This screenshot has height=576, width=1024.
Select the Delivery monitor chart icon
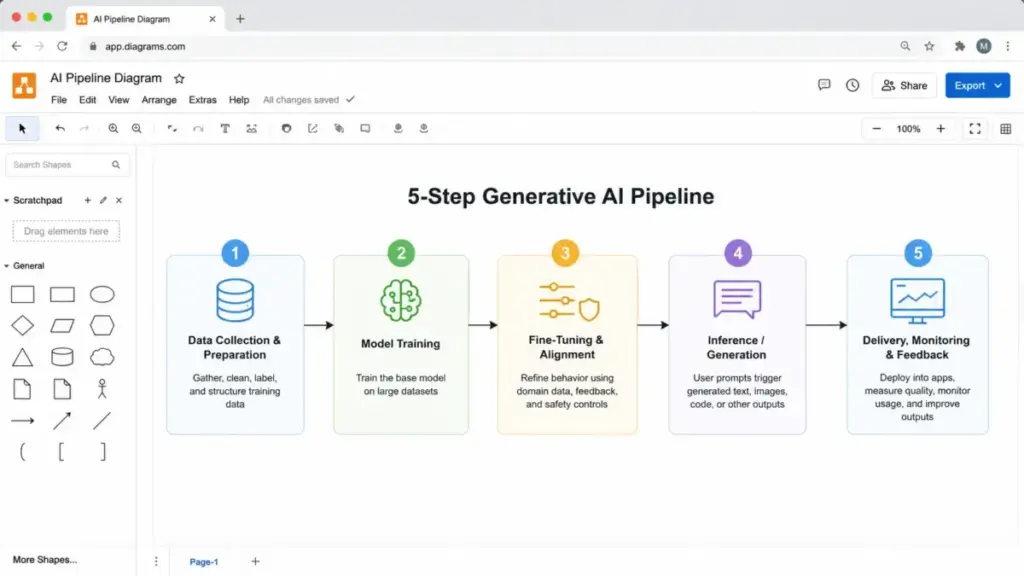point(917,300)
